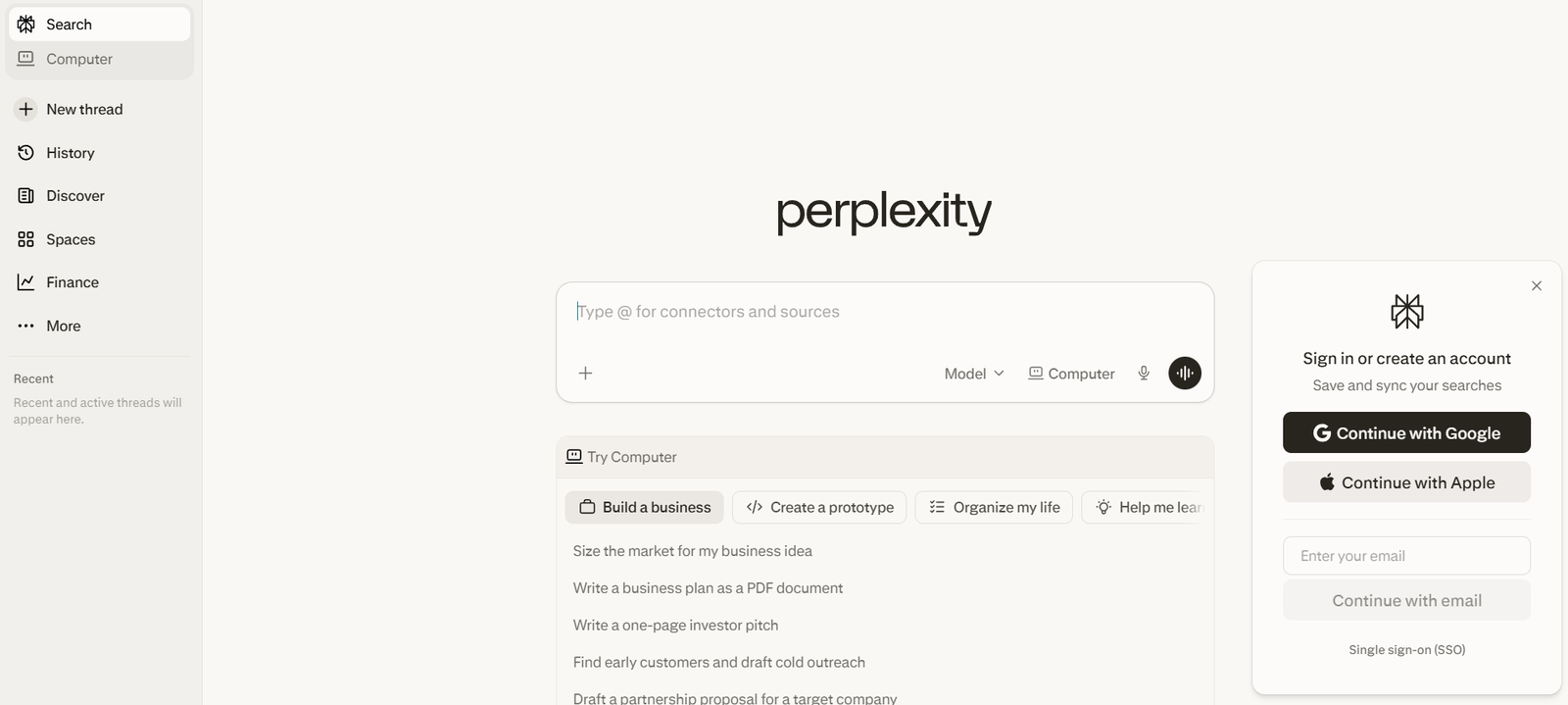Click the plus icon to attach files
1568x705 pixels.
point(585,373)
